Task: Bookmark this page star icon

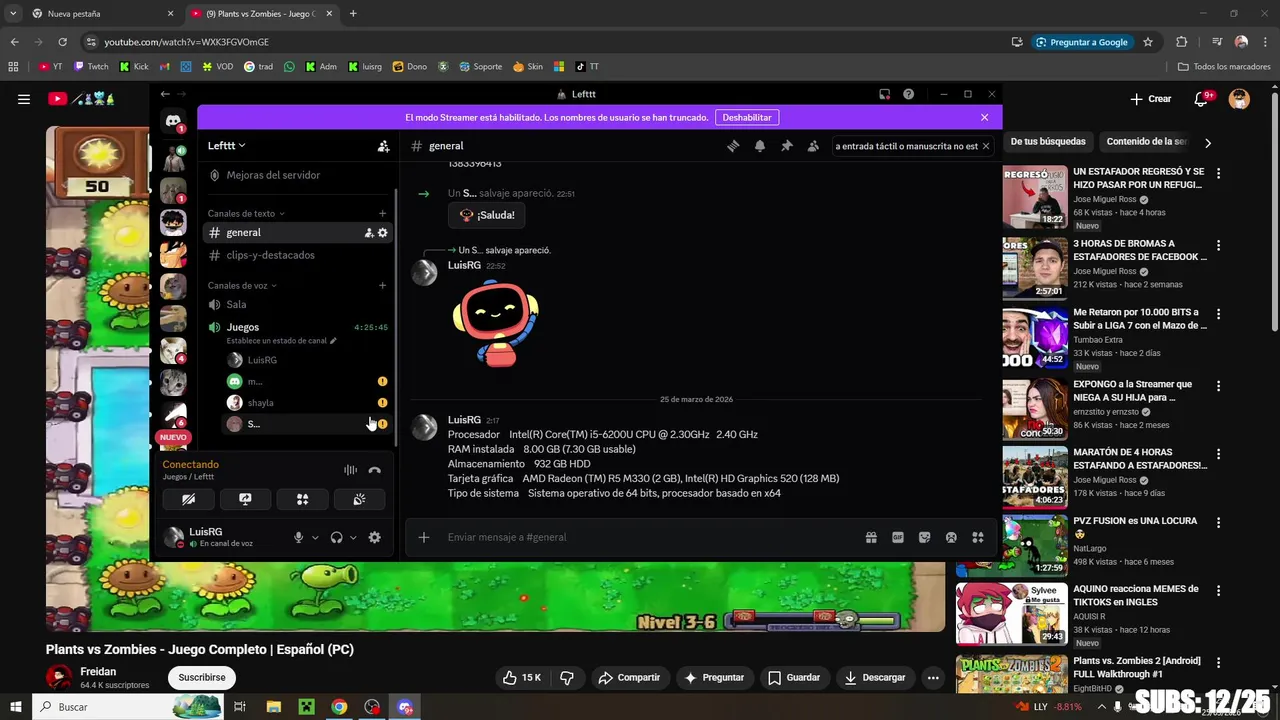Action: pyautogui.click(x=1148, y=42)
